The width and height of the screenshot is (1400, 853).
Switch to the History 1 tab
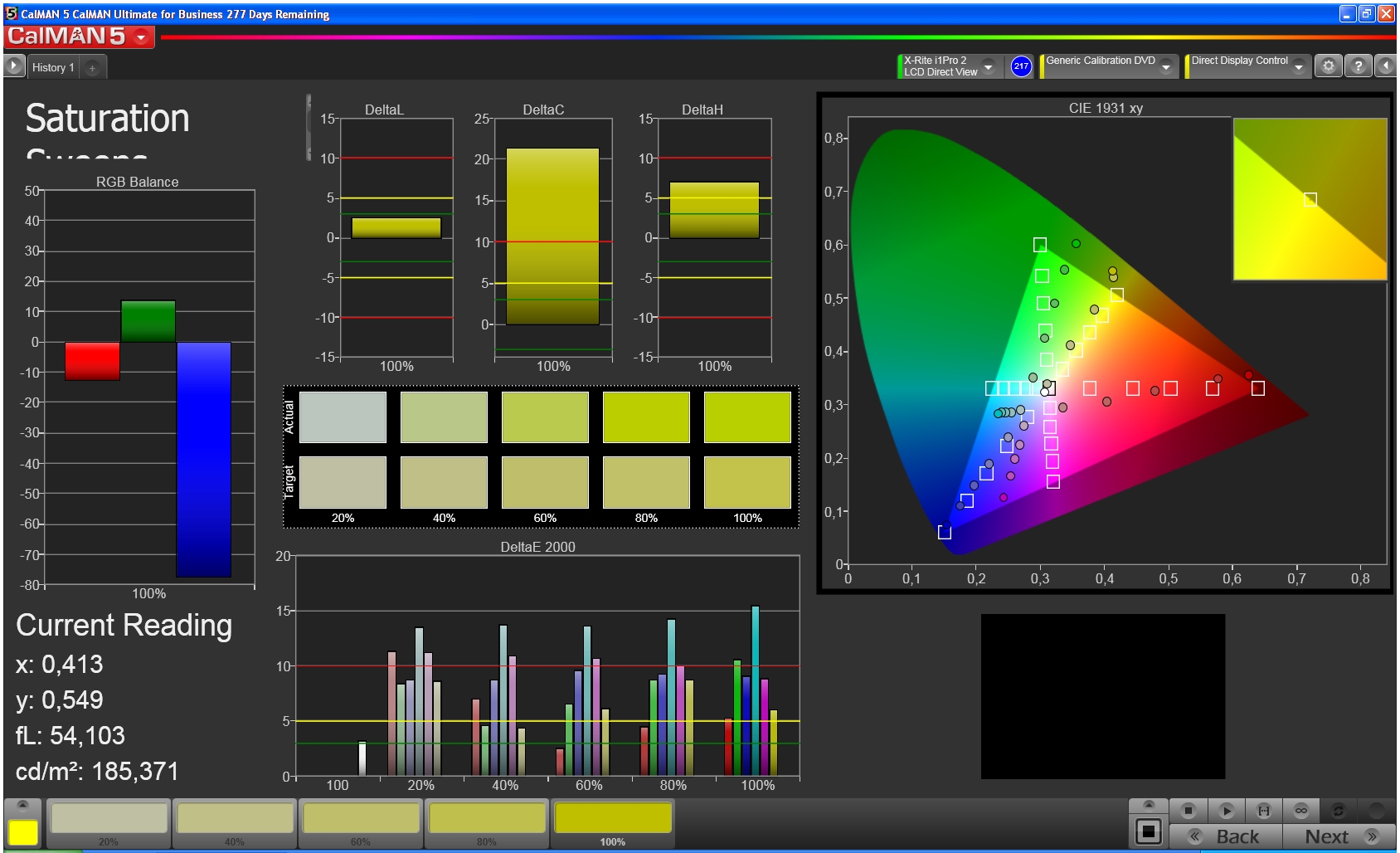[x=53, y=68]
